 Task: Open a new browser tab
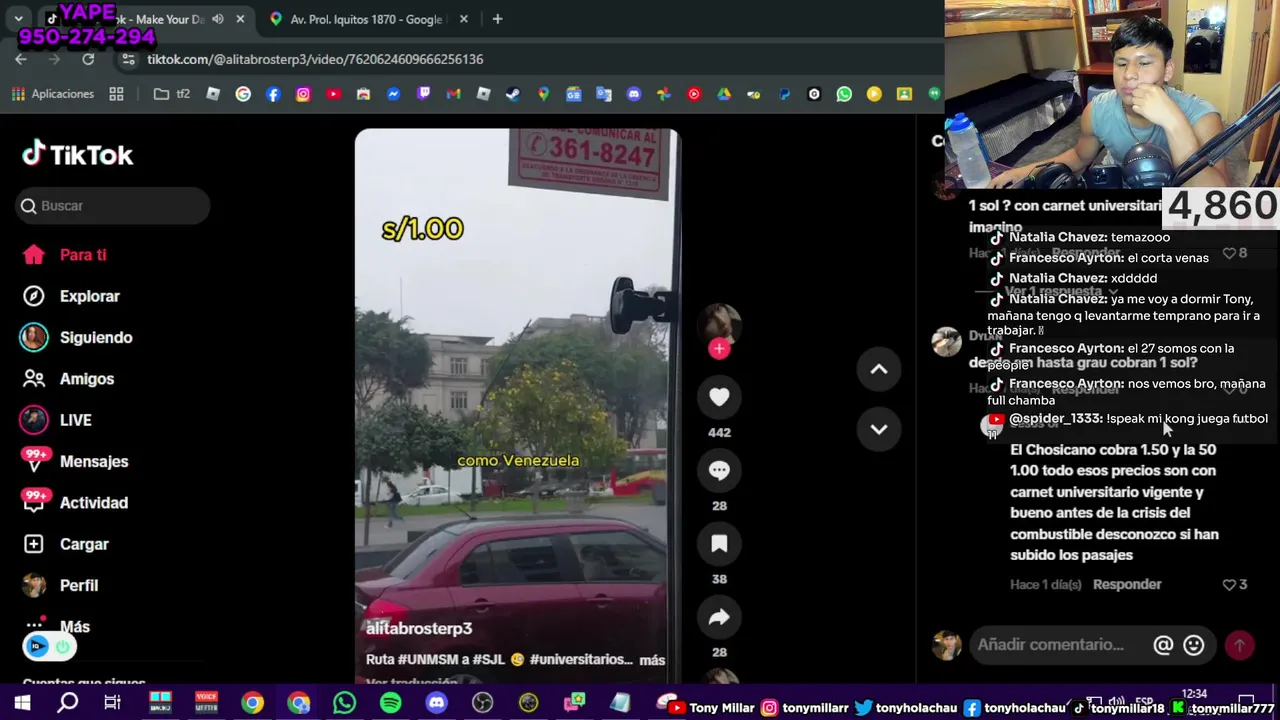[x=497, y=19]
